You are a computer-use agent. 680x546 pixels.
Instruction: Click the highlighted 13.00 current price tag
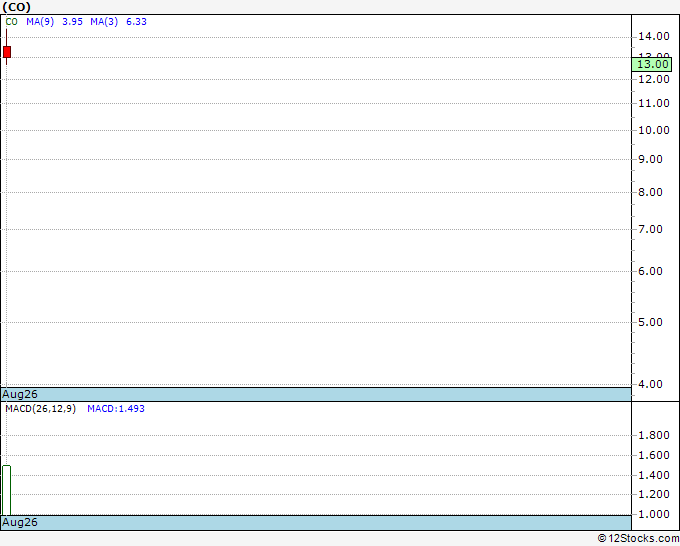pos(652,65)
